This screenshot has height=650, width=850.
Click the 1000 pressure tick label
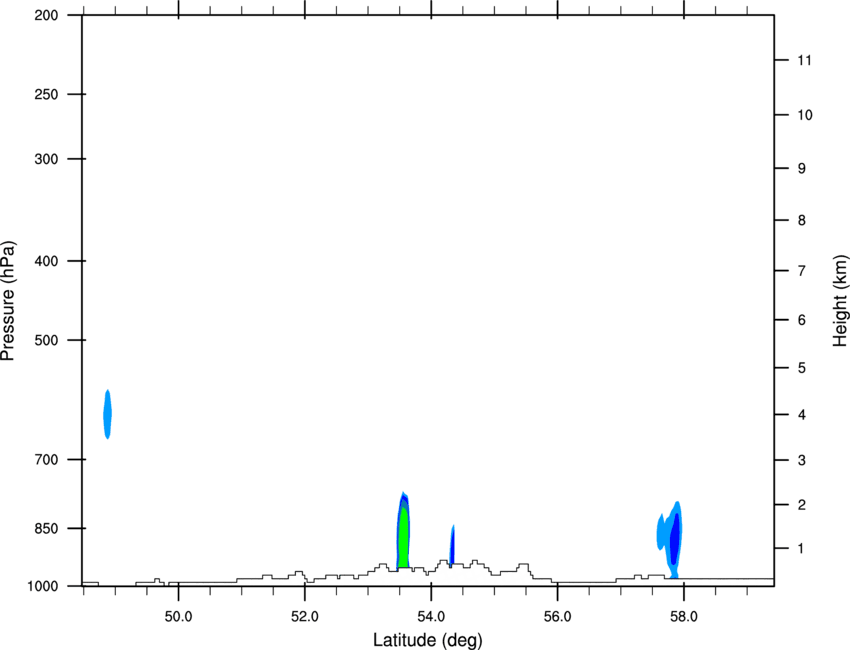(43, 586)
